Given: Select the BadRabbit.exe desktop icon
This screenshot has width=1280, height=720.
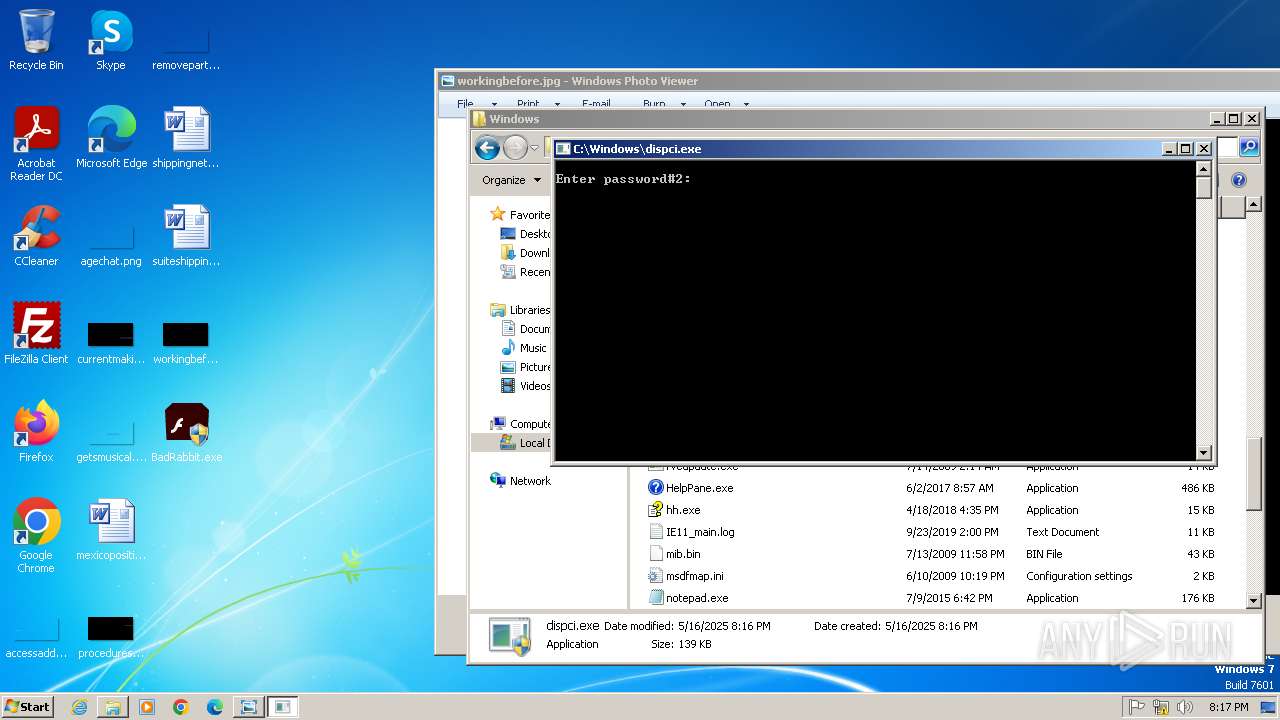Looking at the screenshot, I should [x=186, y=432].
